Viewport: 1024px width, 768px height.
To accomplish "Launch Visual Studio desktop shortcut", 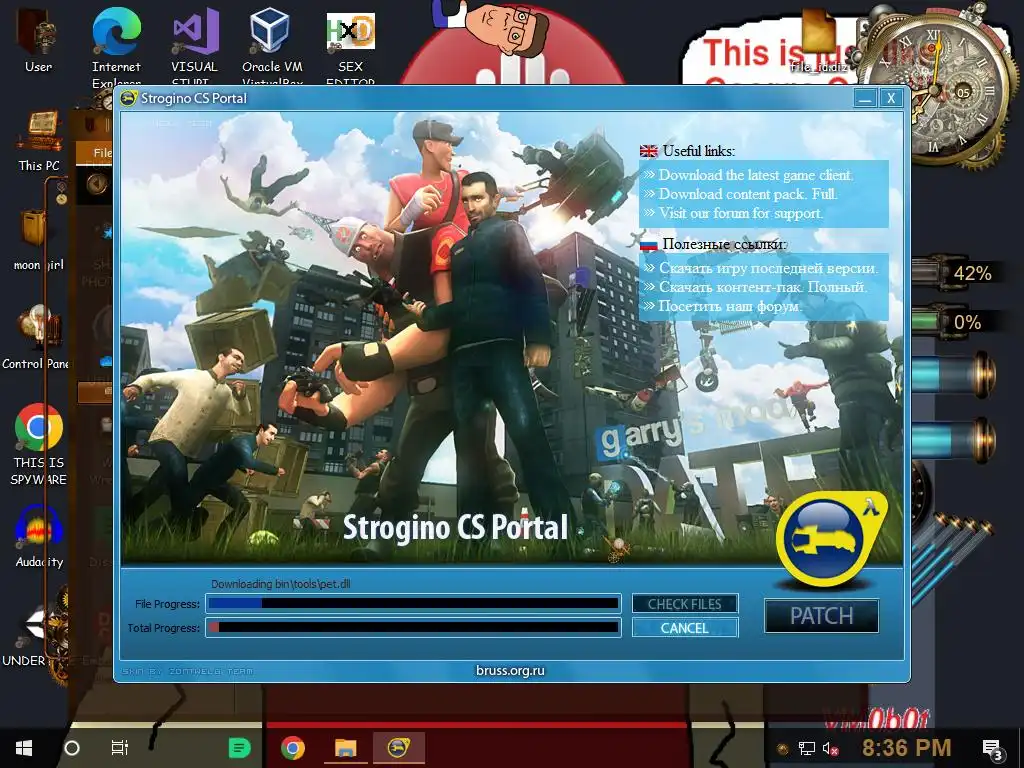I will [194, 46].
